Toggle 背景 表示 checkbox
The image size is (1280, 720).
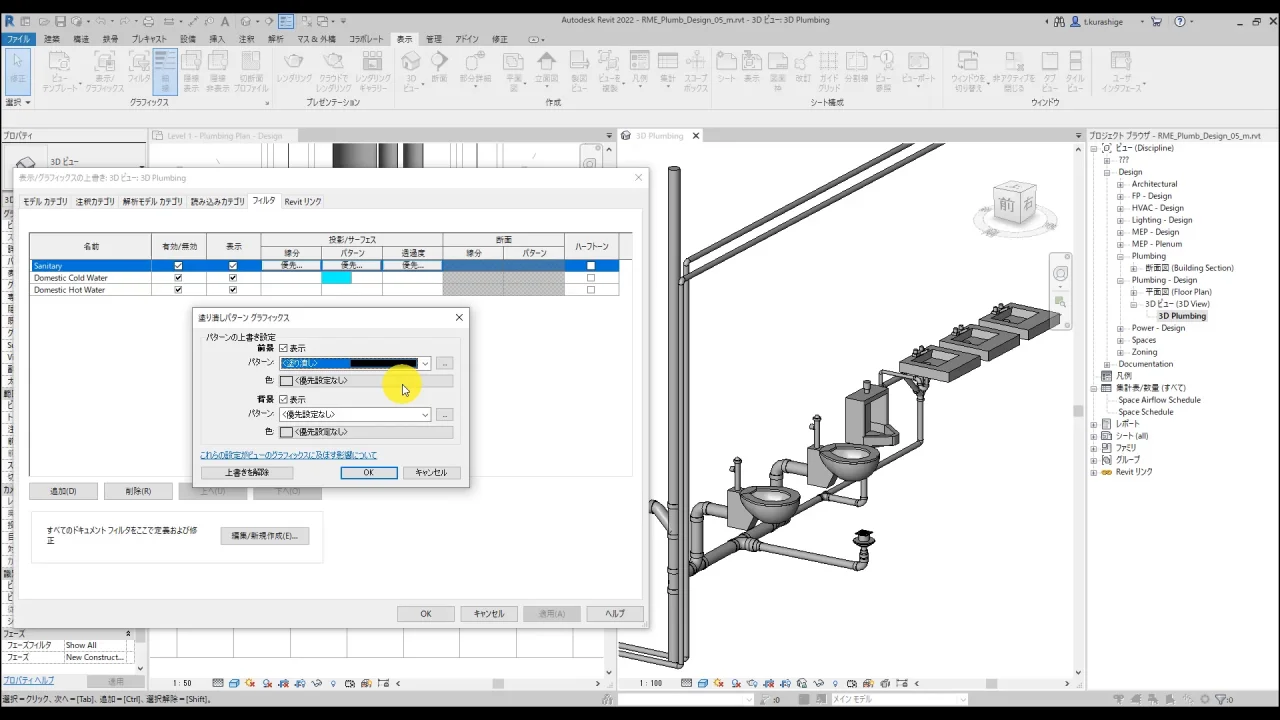pyautogui.click(x=283, y=399)
